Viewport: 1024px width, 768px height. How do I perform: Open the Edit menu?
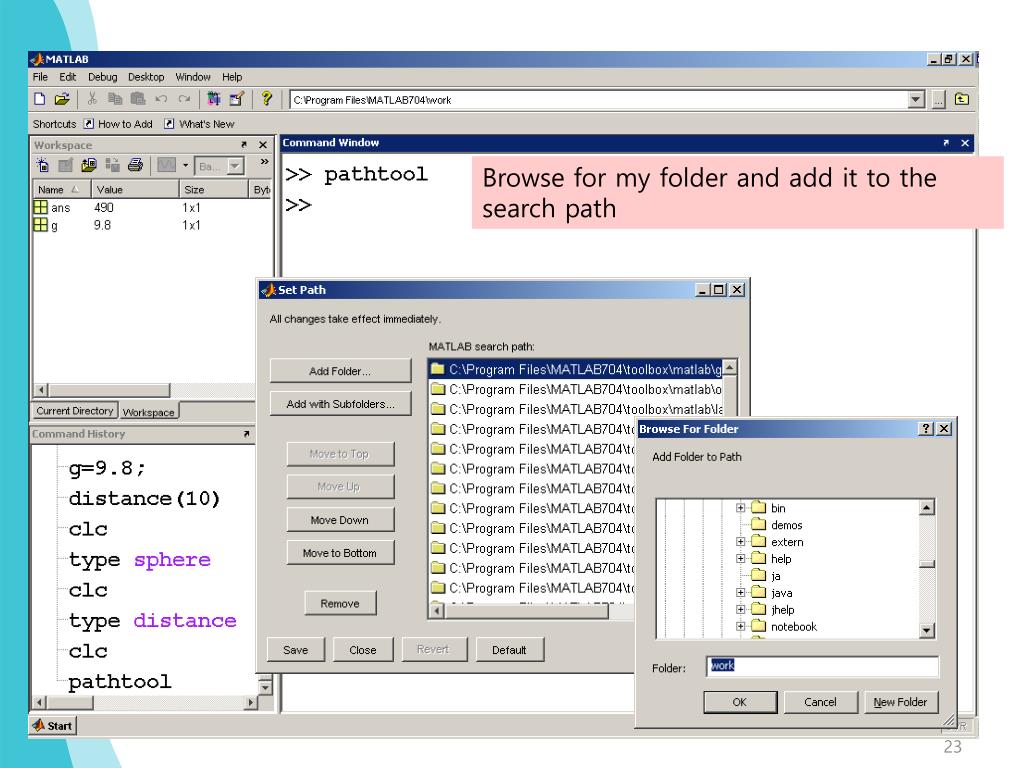click(x=68, y=77)
